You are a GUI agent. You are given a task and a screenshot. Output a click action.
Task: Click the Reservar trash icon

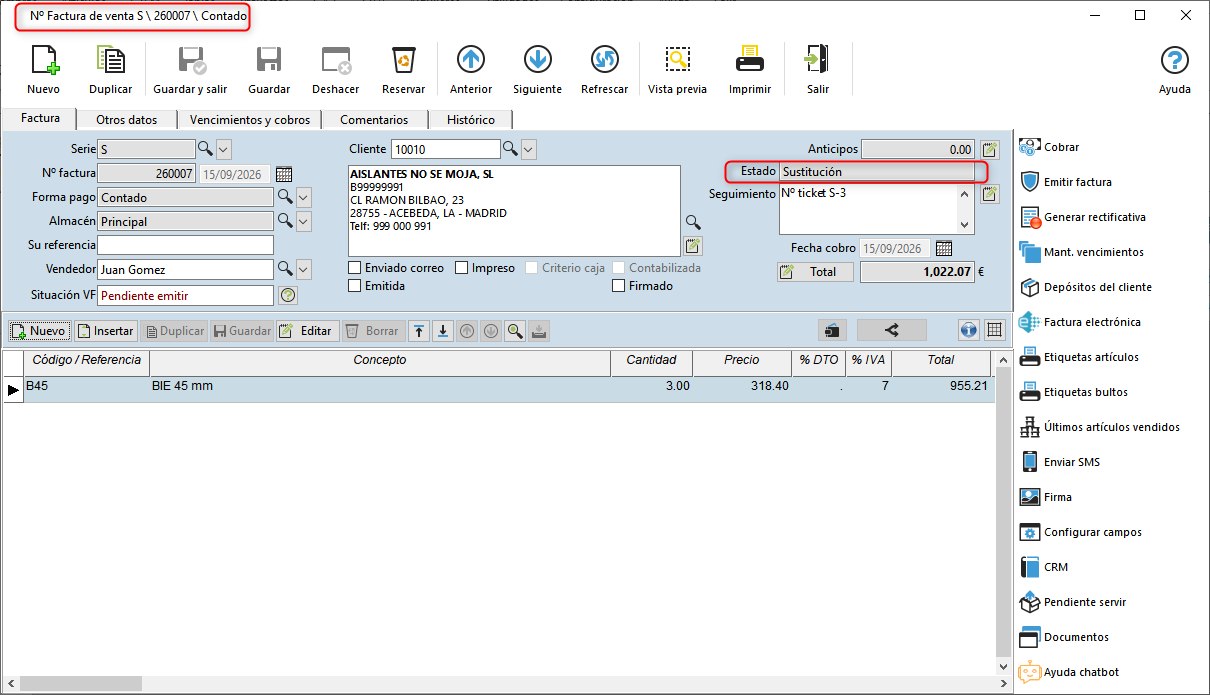tap(403, 61)
